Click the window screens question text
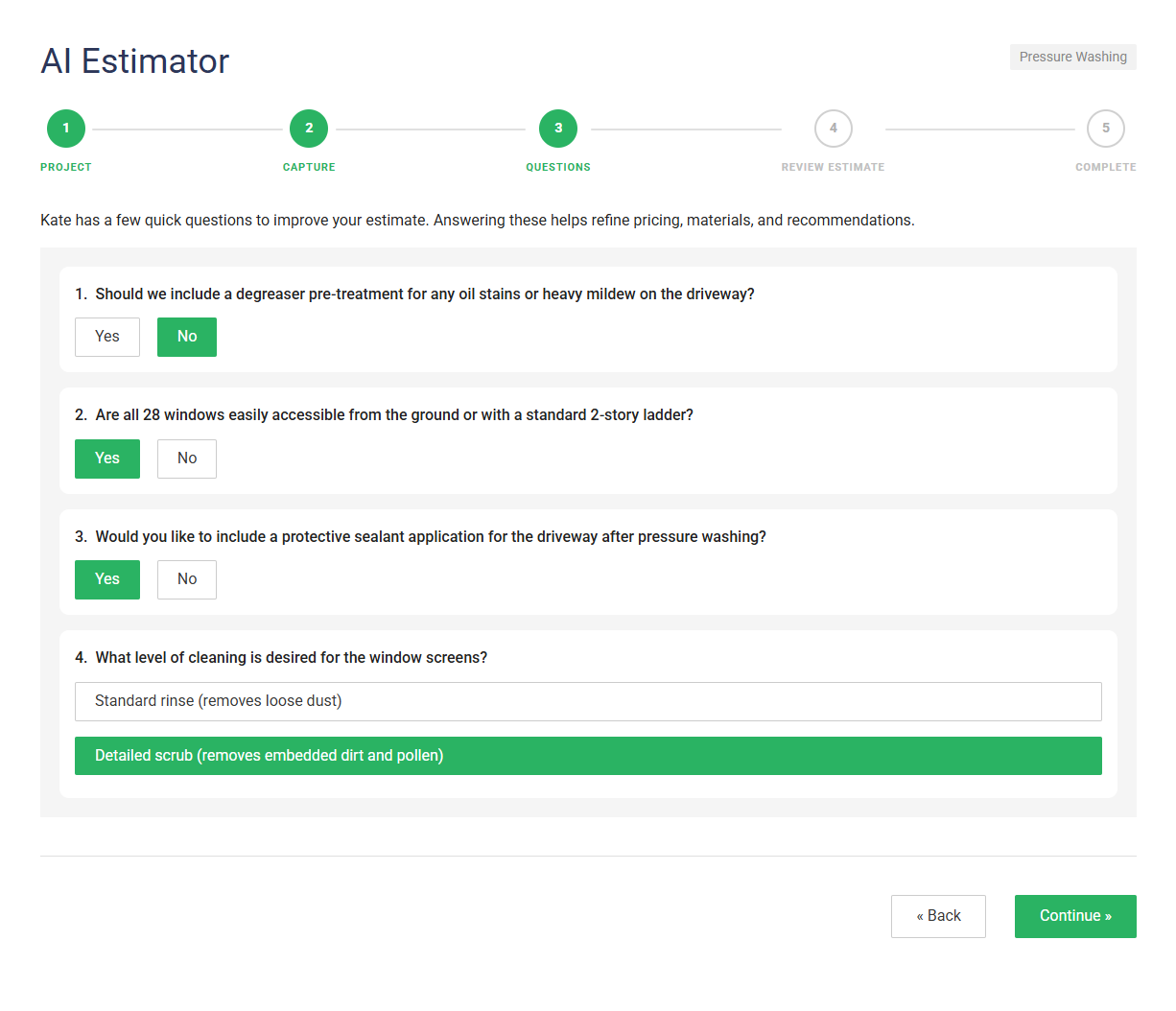 [291, 658]
